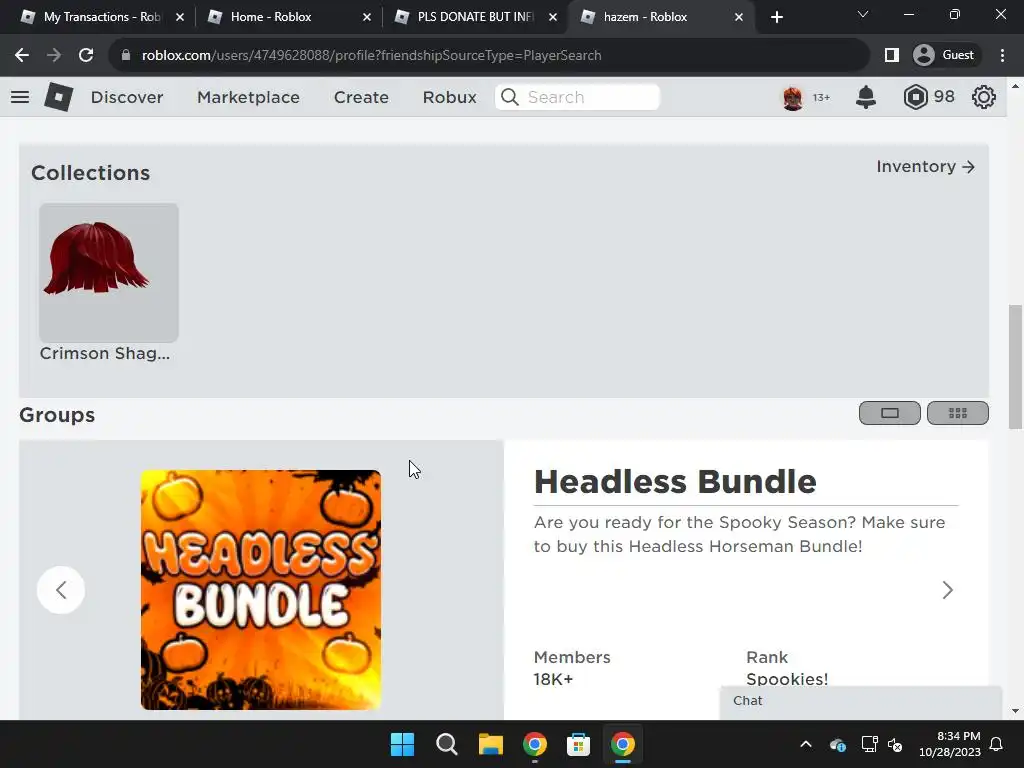Click the active Chrome taskbar icon
This screenshot has width=1024, height=768.
tap(622, 744)
